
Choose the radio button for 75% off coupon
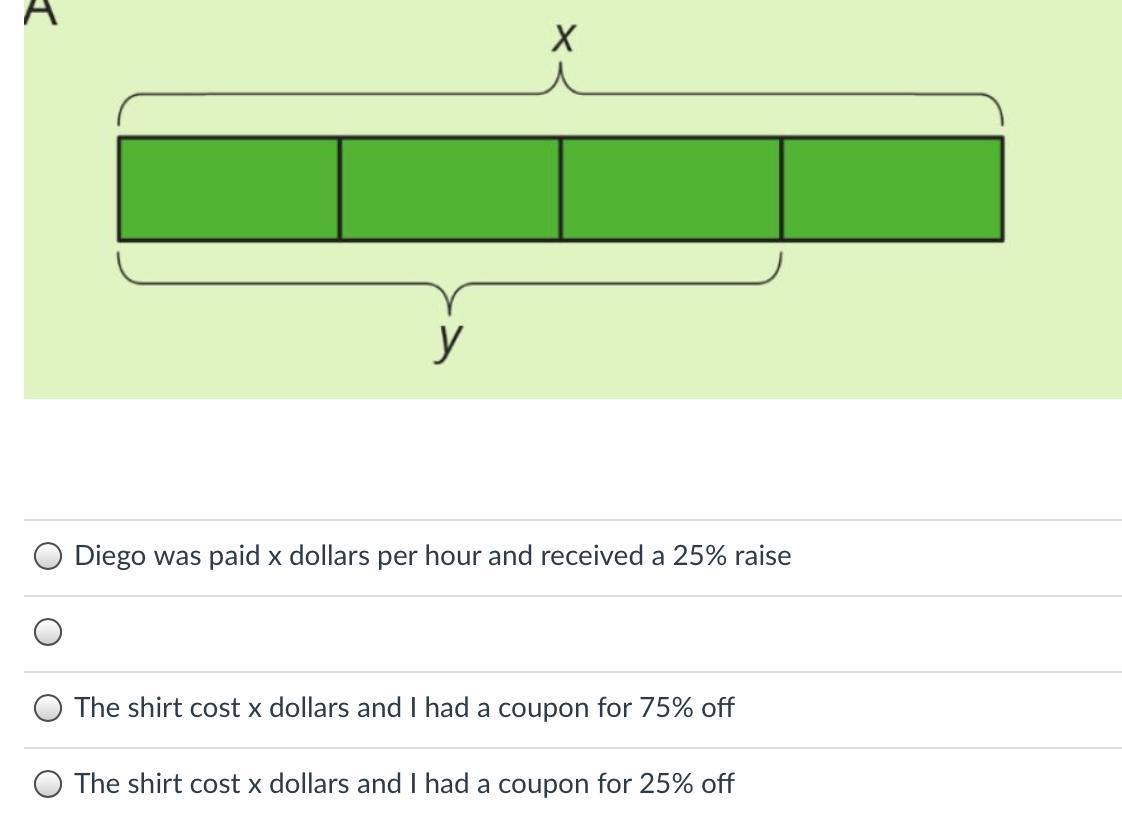click(x=48, y=708)
